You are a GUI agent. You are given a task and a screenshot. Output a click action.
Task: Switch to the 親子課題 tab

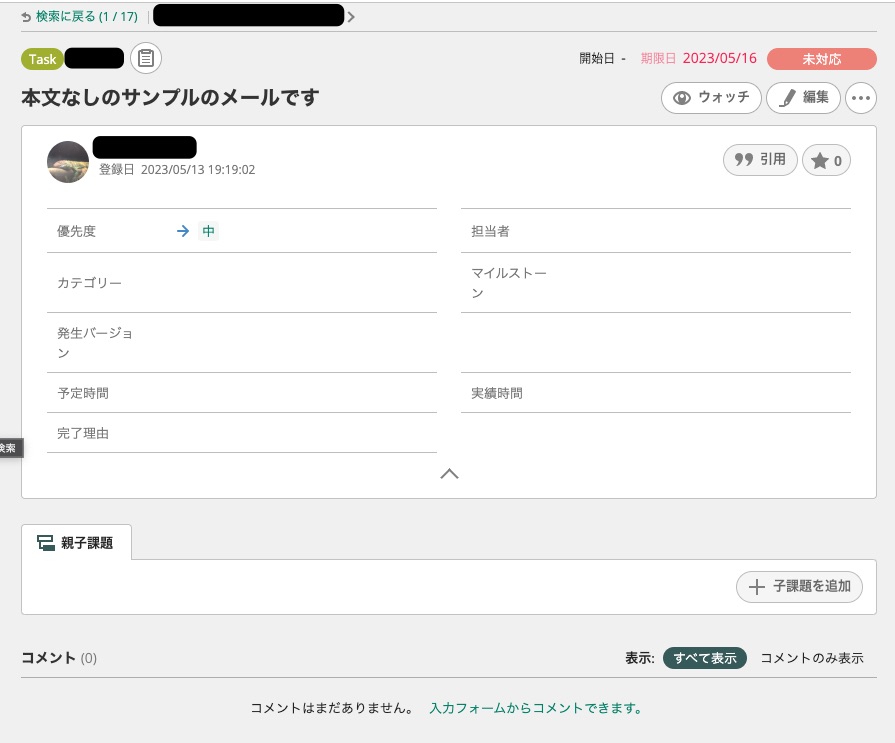point(86,542)
